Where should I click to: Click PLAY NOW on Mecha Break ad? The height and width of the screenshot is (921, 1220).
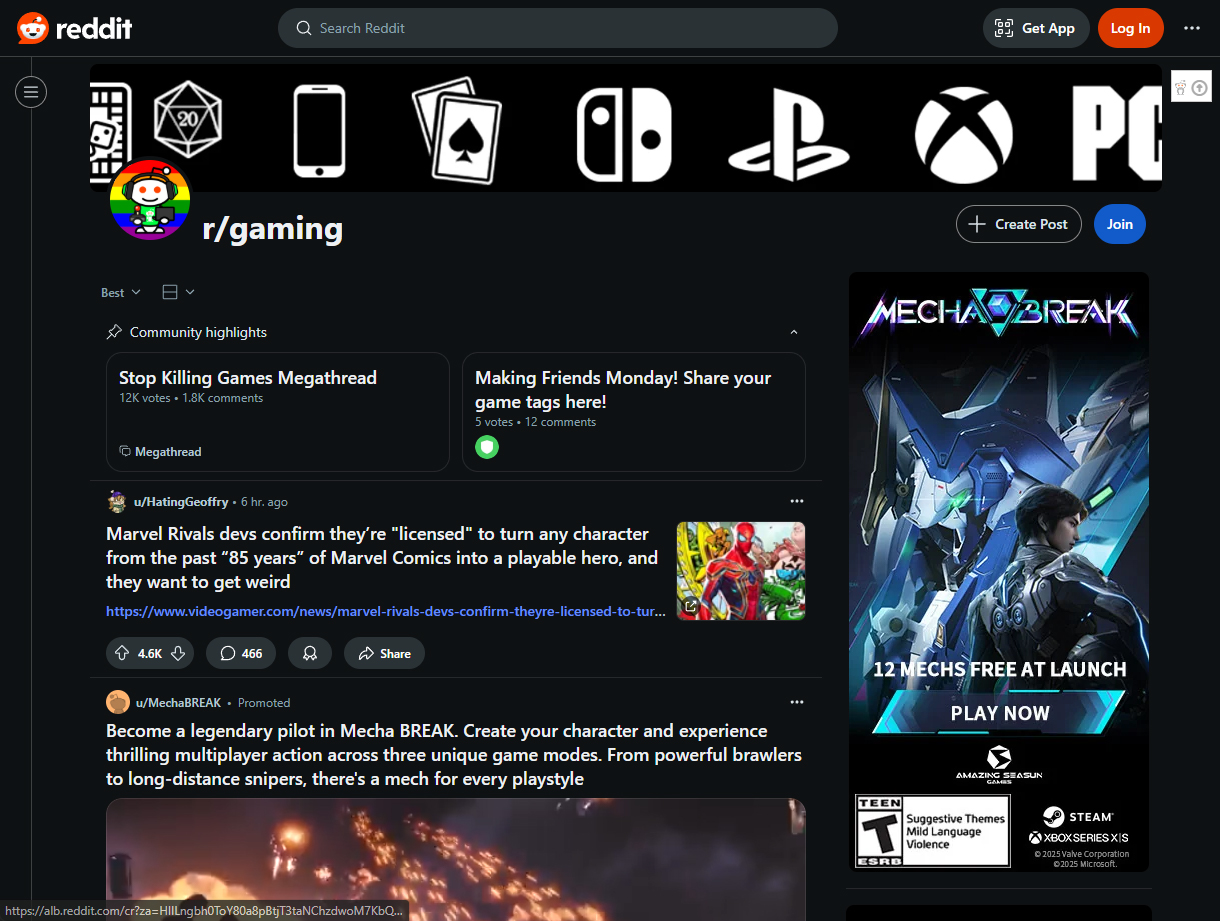coord(1000,713)
